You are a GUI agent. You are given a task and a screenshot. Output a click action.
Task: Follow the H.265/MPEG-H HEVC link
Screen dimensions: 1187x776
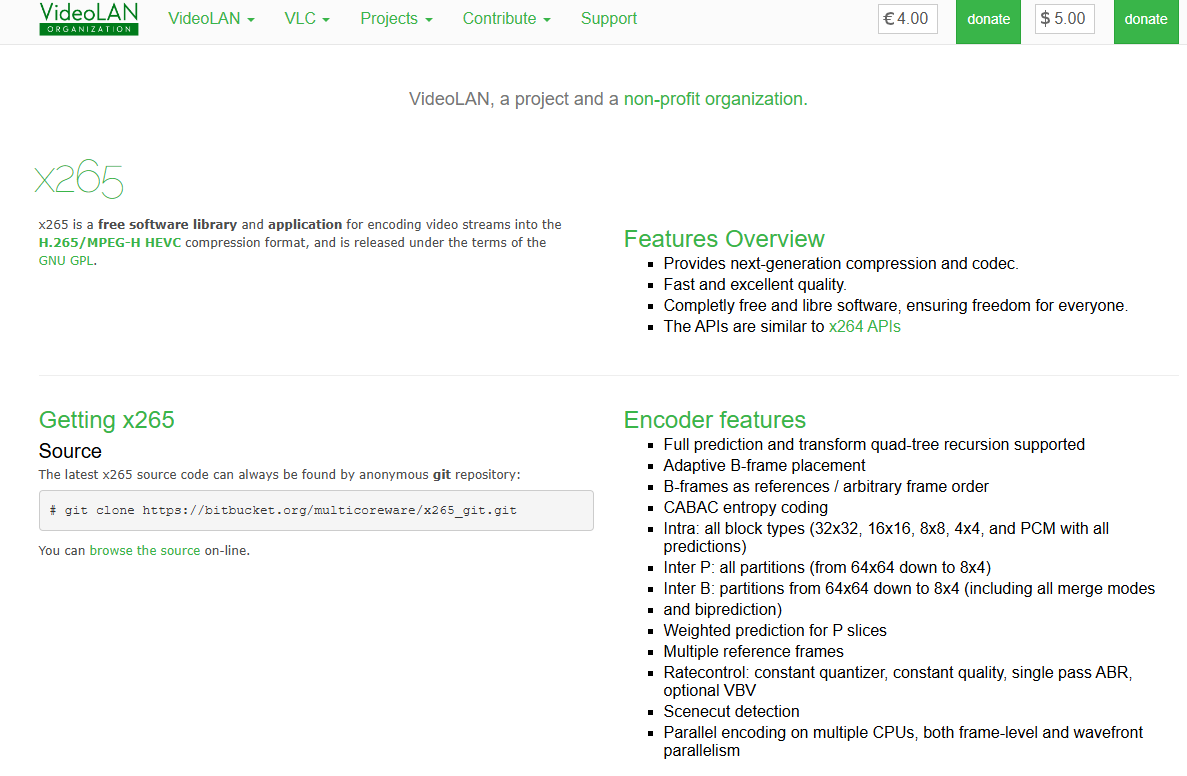click(110, 243)
